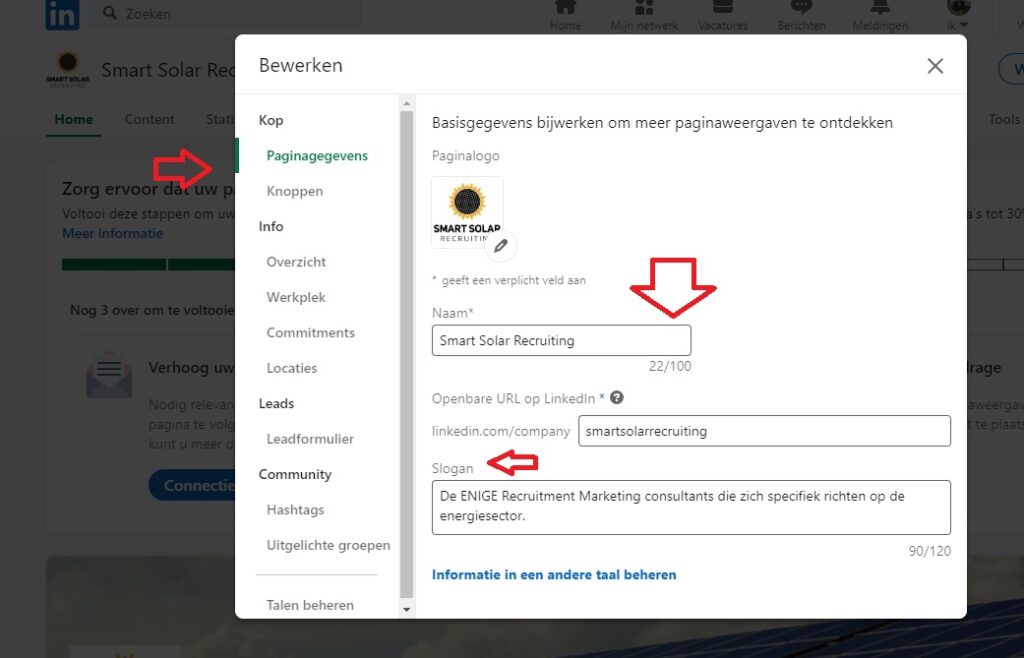Image resolution: width=1024 pixels, height=658 pixels.
Task: Click the help icon beside Openbare URL
Action: (x=617, y=397)
